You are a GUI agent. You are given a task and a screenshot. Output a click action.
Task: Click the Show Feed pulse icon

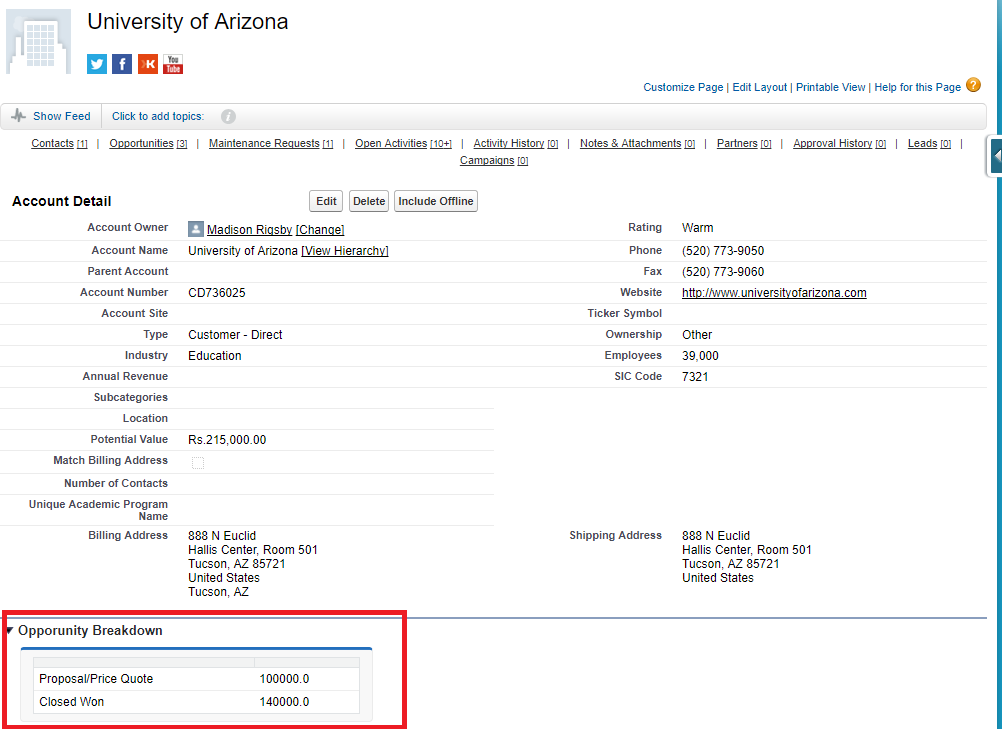tap(19, 116)
